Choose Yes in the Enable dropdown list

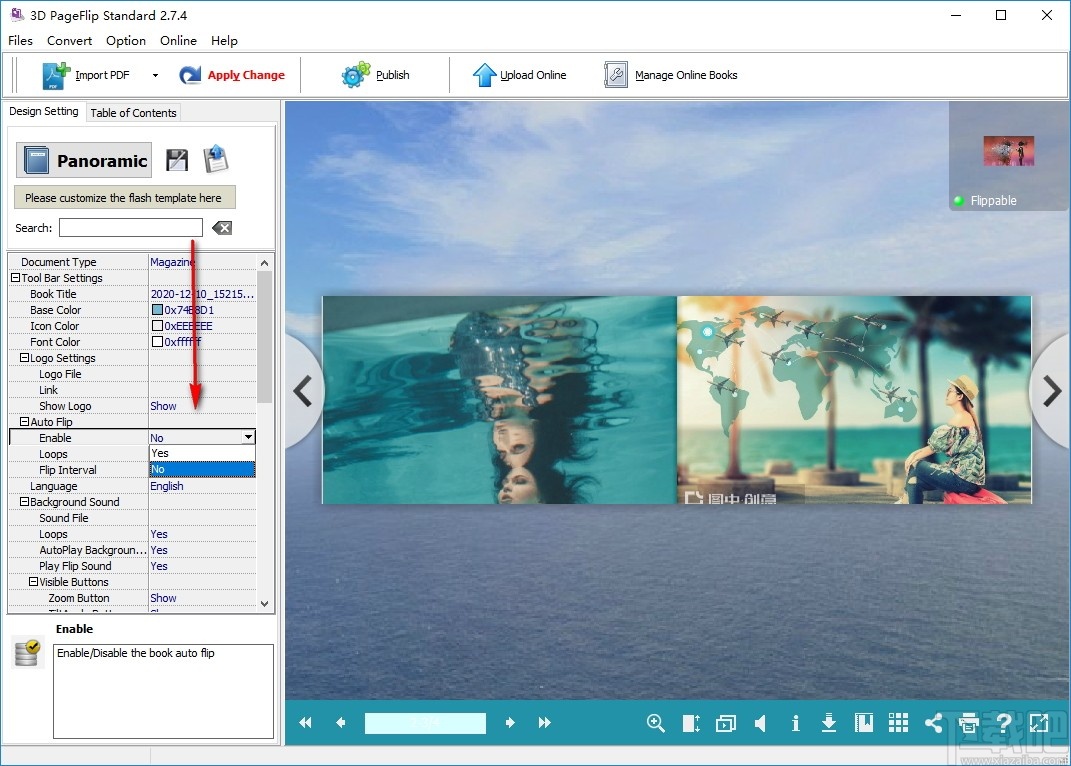click(202, 453)
